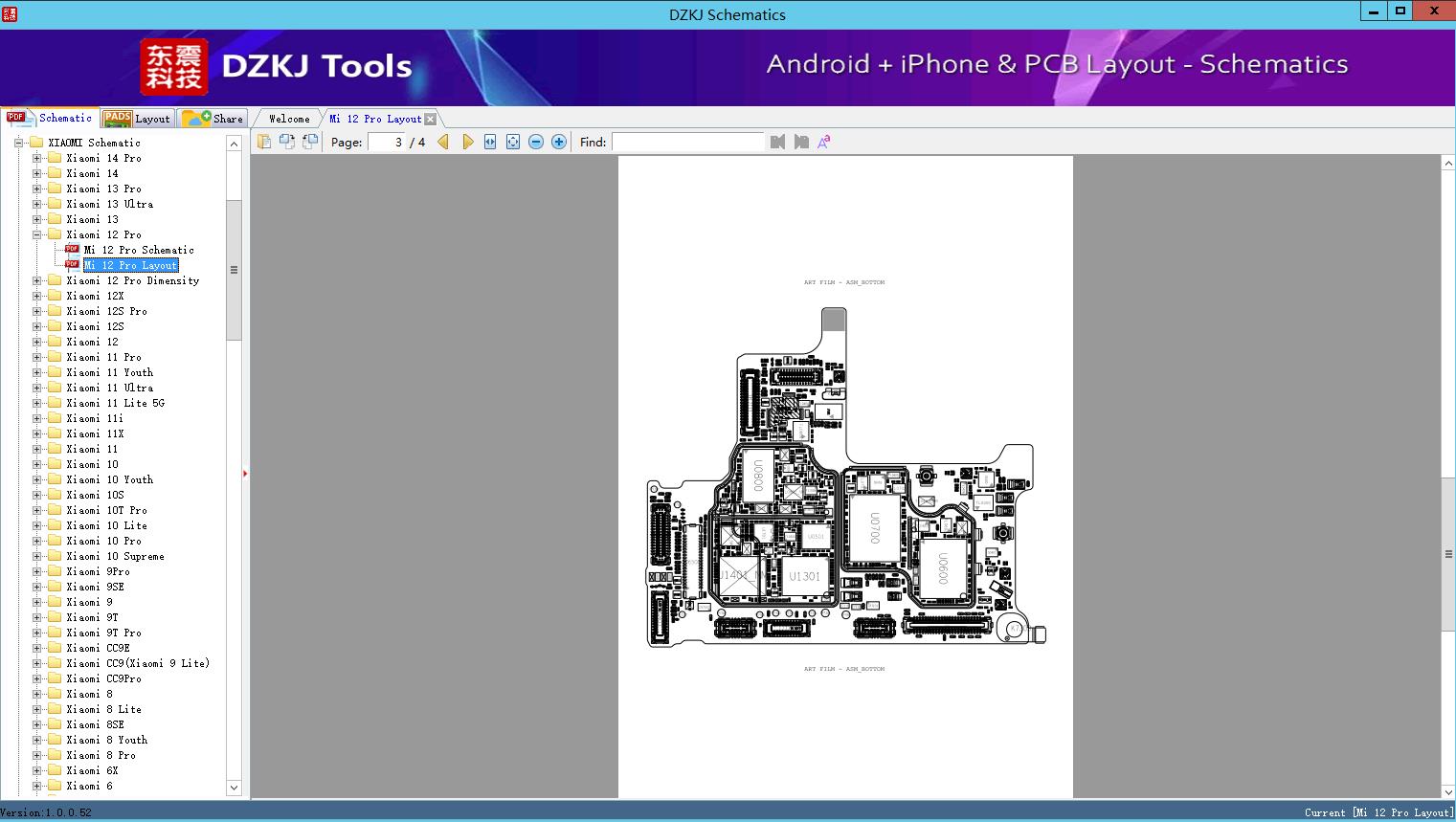Click the fit page icon
The width and height of the screenshot is (1456, 822).
[x=513, y=142]
